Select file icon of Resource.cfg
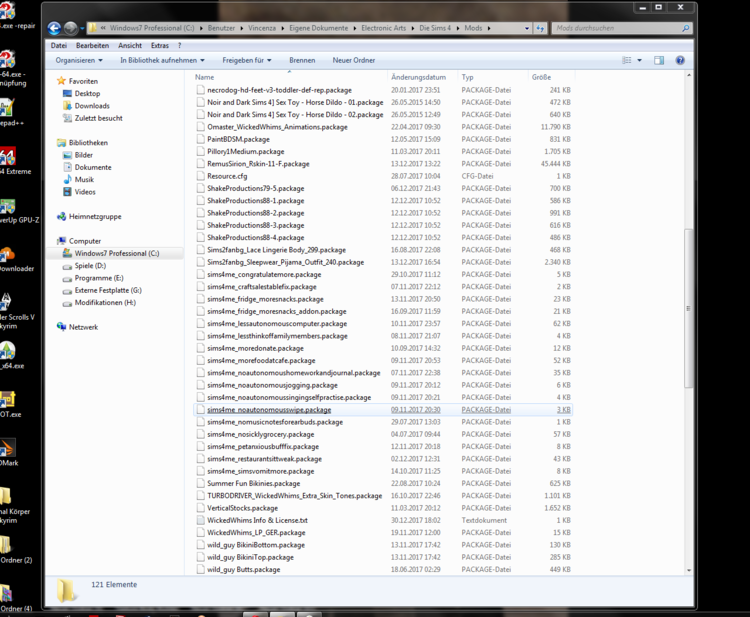 pyautogui.click(x=200, y=176)
